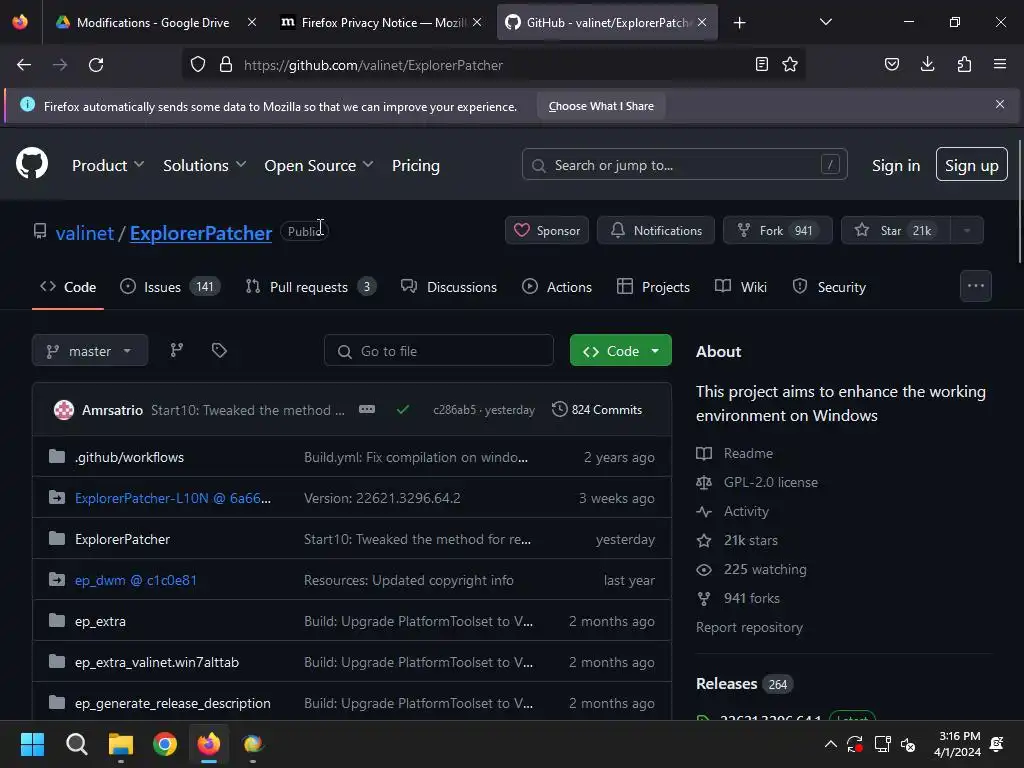This screenshot has height=768, width=1024.
Task: View the 824 Commits history
Action: (597, 409)
